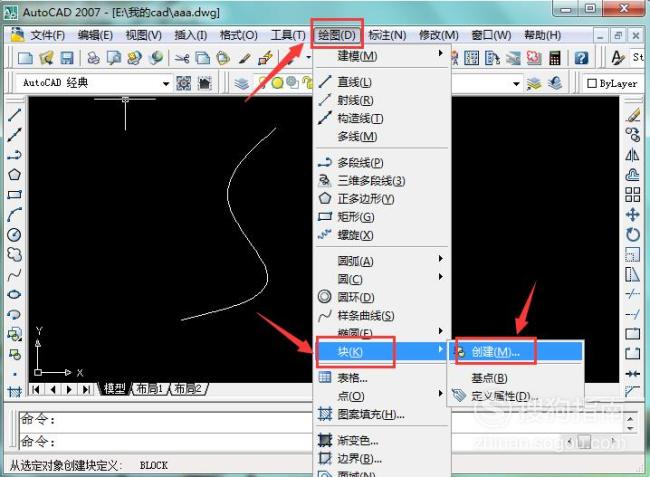Choose 创建(M)... in block submenu
The width and height of the screenshot is (650, 477).
click(x=515, y=352)
